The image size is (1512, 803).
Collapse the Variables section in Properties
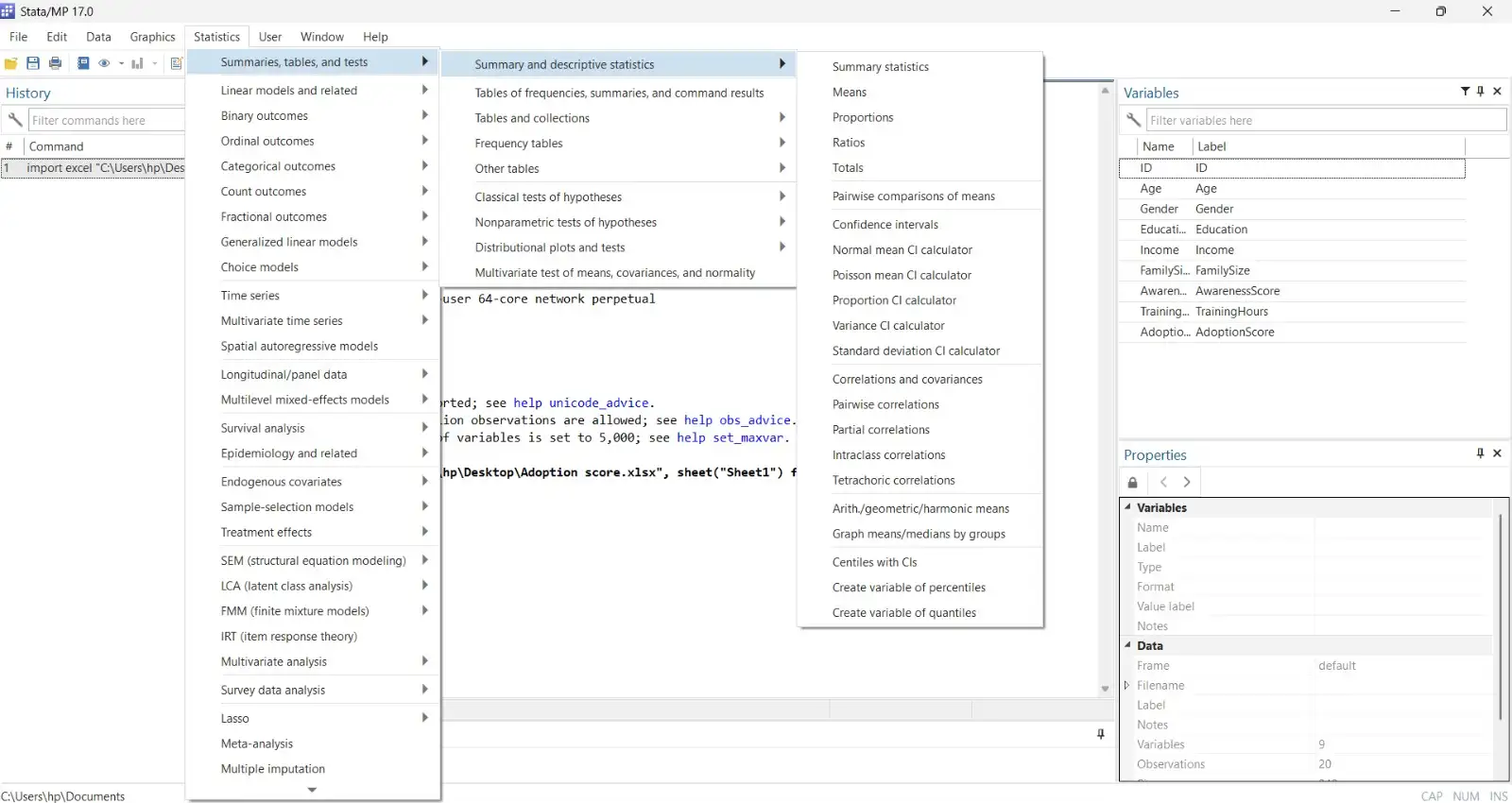tap(1127, 507)
